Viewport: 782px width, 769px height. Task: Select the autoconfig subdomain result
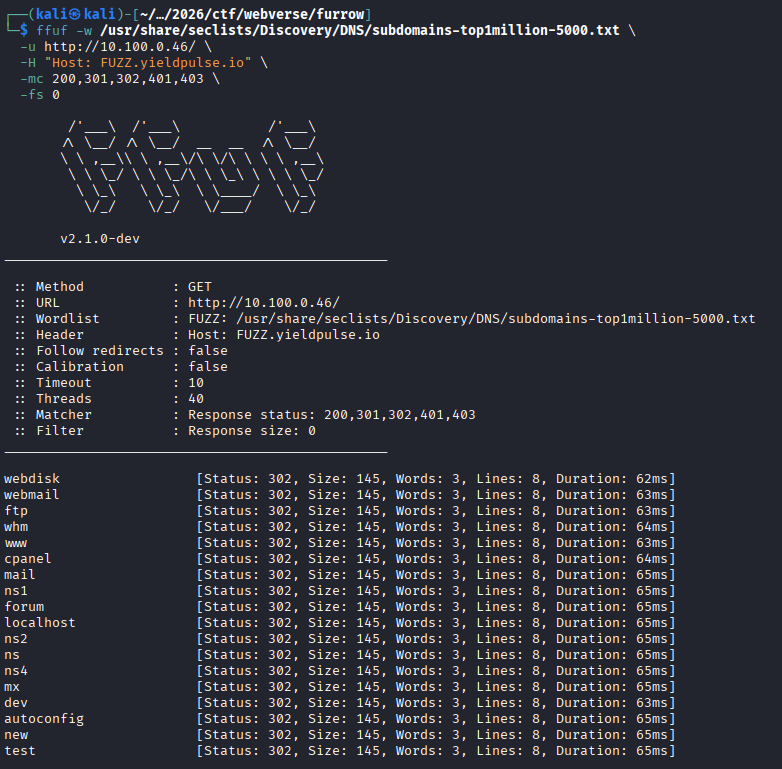44,718
